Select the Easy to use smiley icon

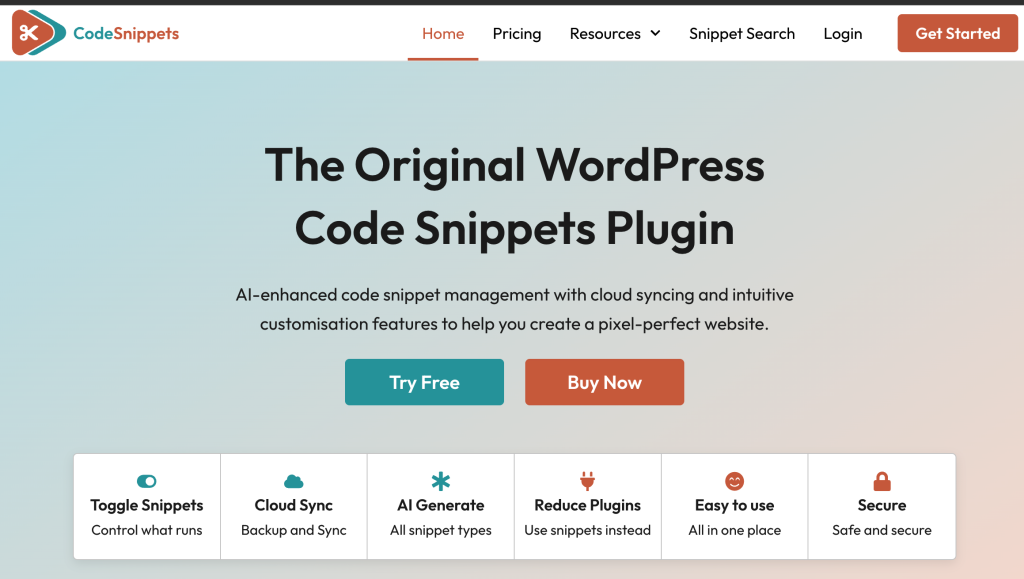coord(734,481)
